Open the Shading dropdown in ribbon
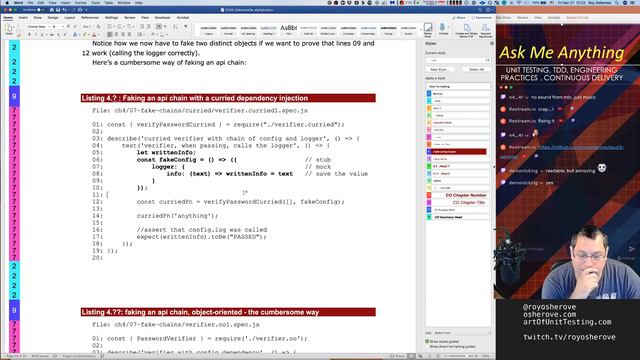 (x=153, y=35)
